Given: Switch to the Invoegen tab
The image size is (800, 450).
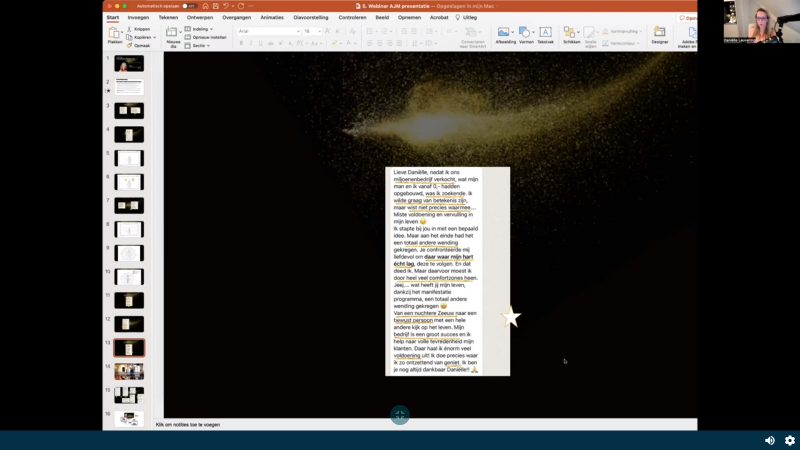Looking at the screenshot, I should 138,17.
